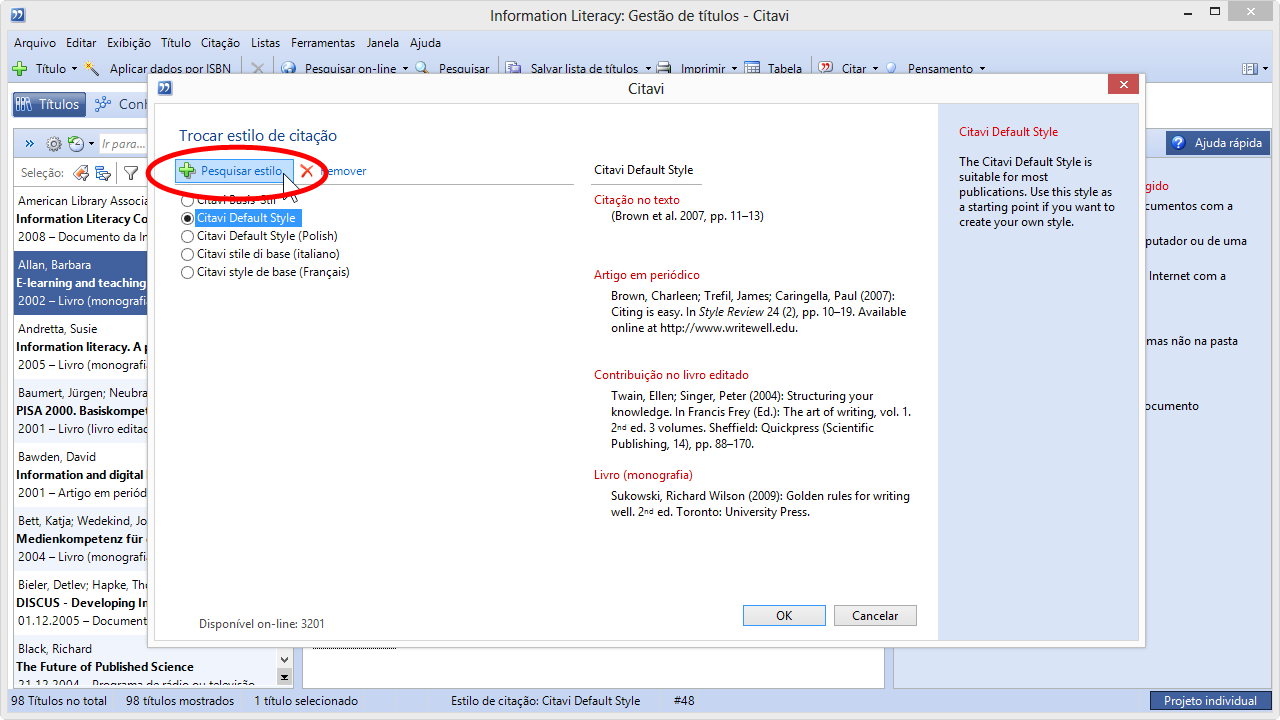Select Citavi stile di base (italiano)
Screen dimensions: 1280x720
click(261, 254)
